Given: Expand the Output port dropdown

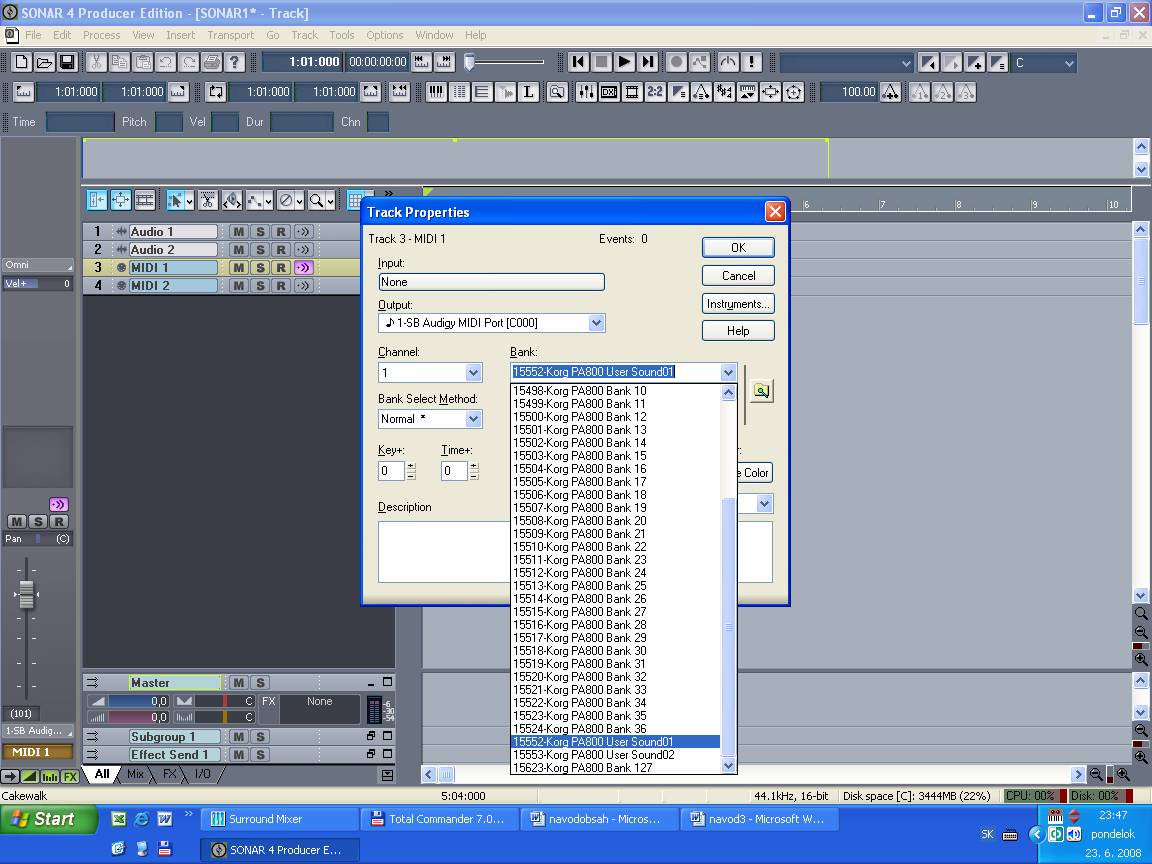Looking at the screenshot, I should pyautogui.click(x=596, y=323).
